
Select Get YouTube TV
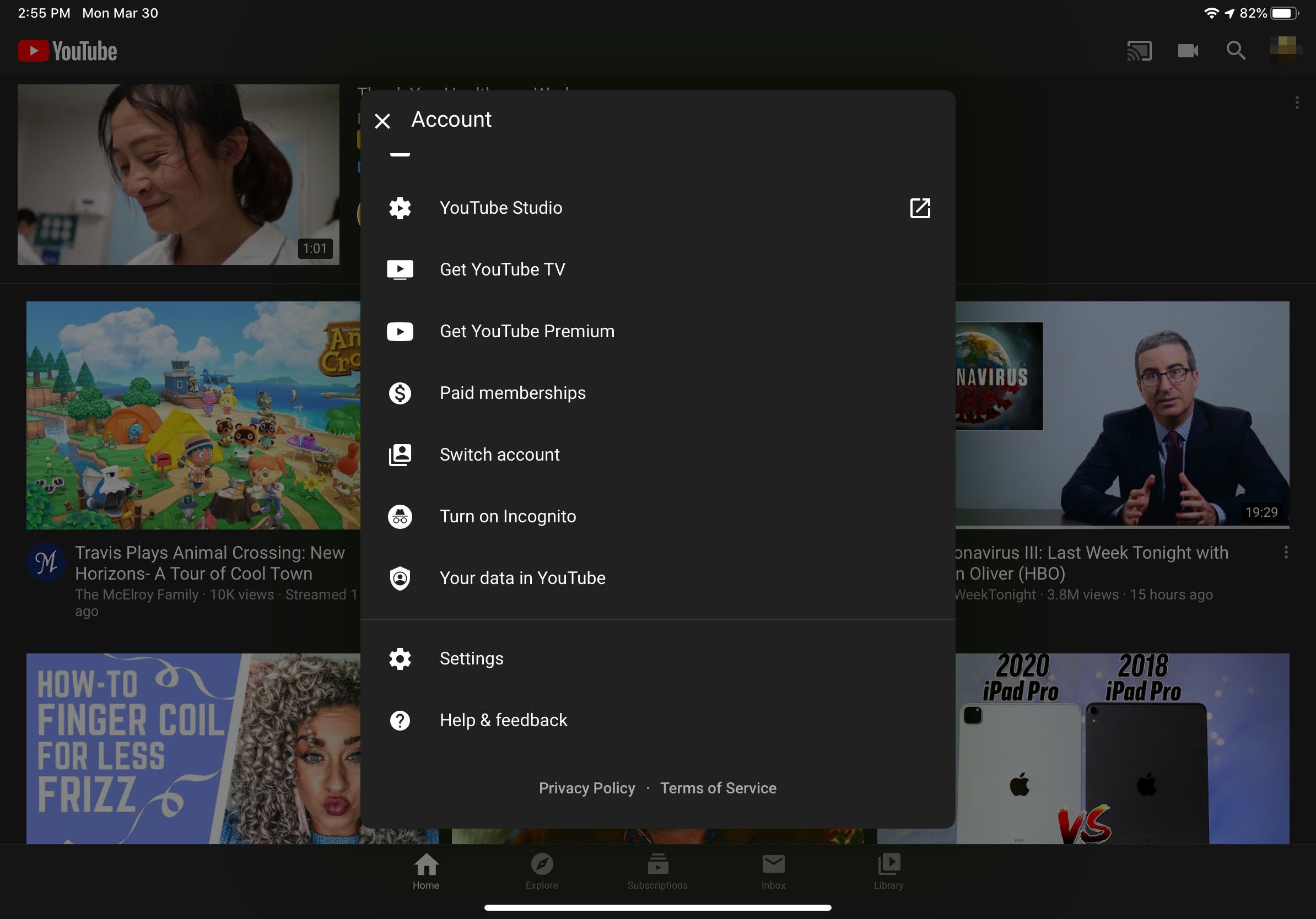coord(657,270)
